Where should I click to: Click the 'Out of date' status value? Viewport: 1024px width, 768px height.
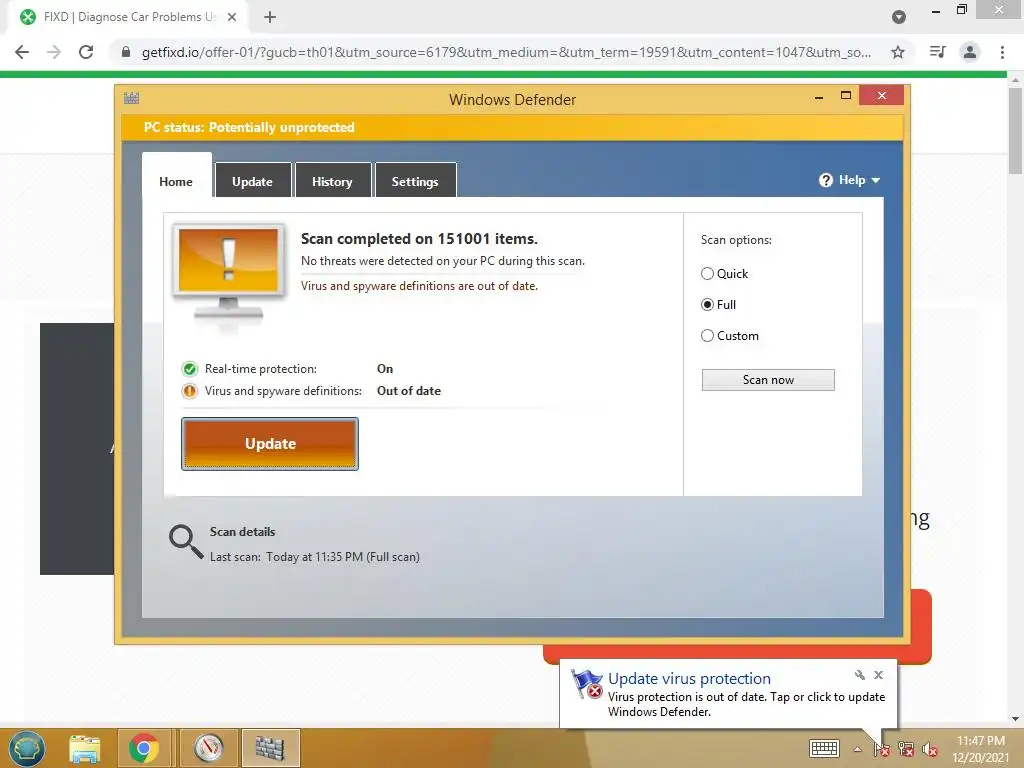pos(409,391)
